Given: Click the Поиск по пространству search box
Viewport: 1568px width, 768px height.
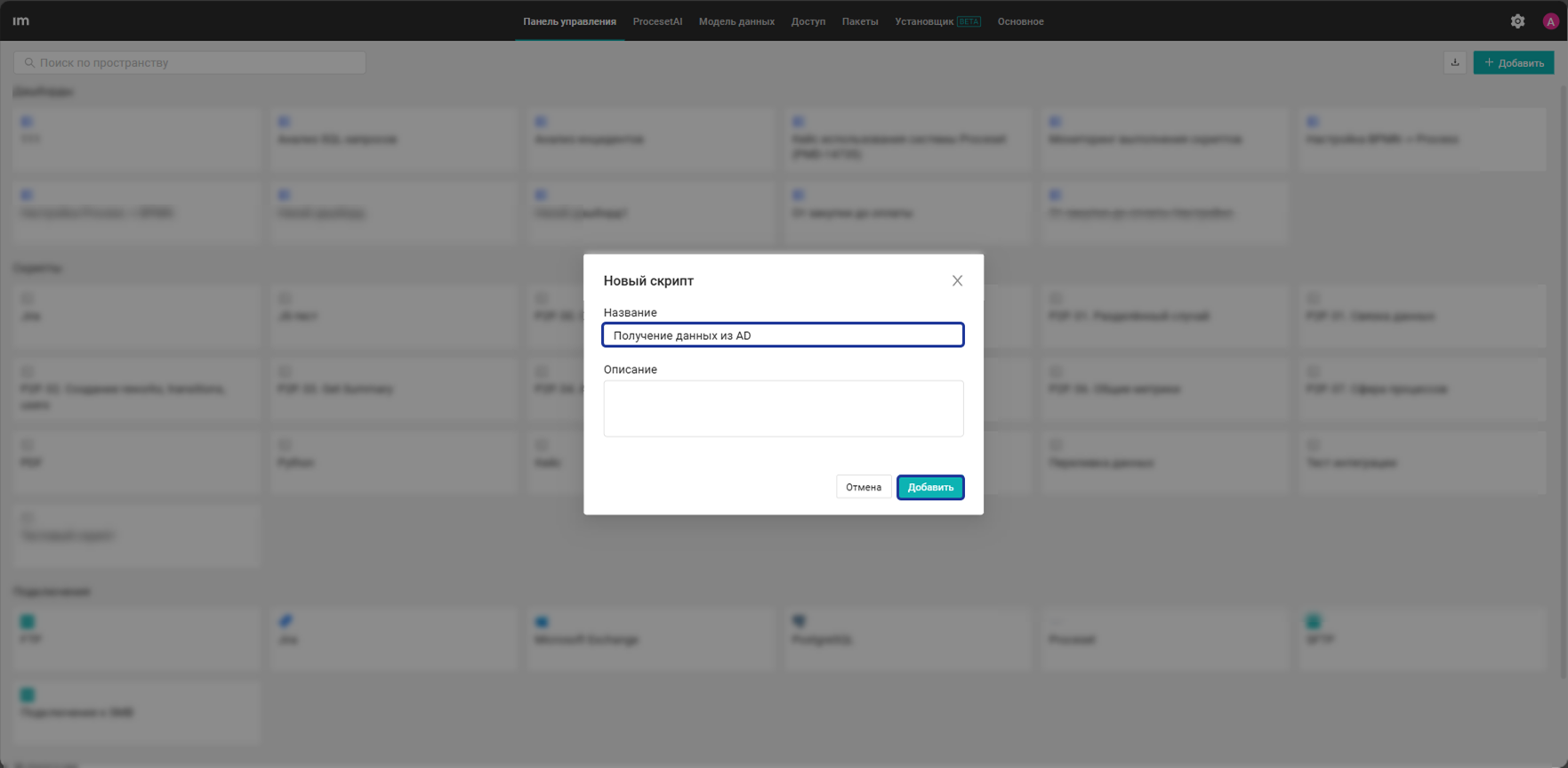Looking at the screenshot, I should coord(189,62).
